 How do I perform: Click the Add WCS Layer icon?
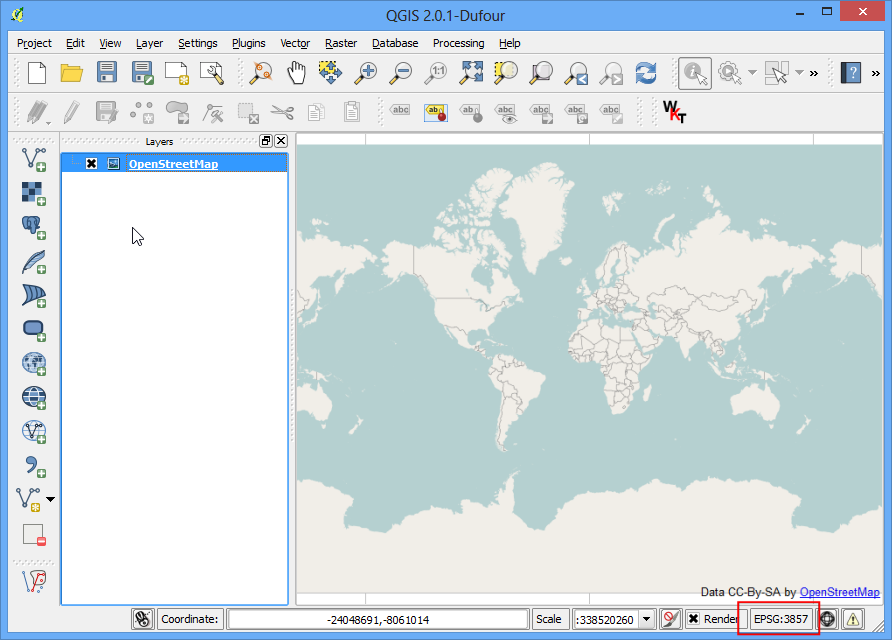pos(34,397)
